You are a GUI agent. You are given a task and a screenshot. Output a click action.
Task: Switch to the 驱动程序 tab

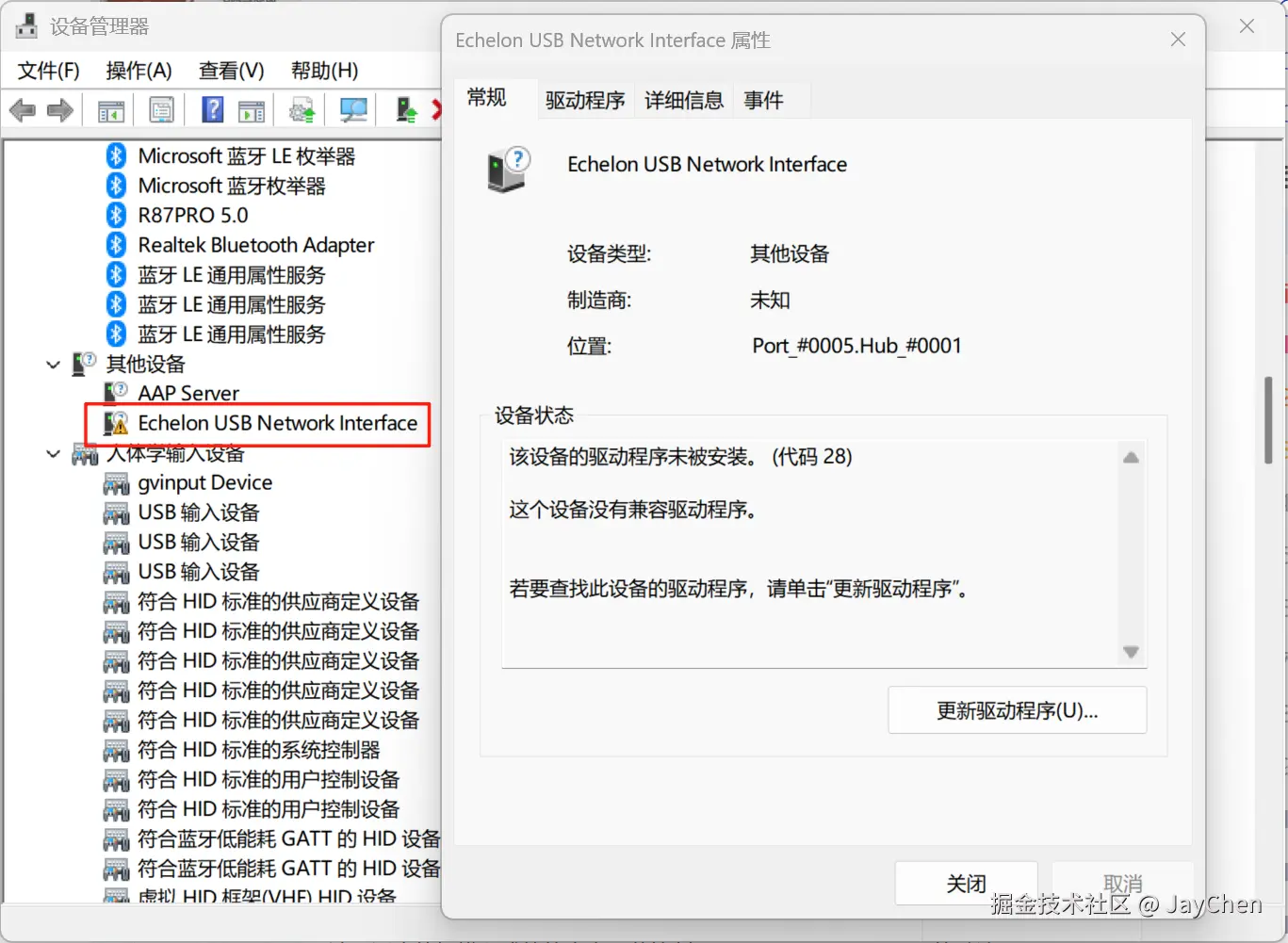coord(584,101)
